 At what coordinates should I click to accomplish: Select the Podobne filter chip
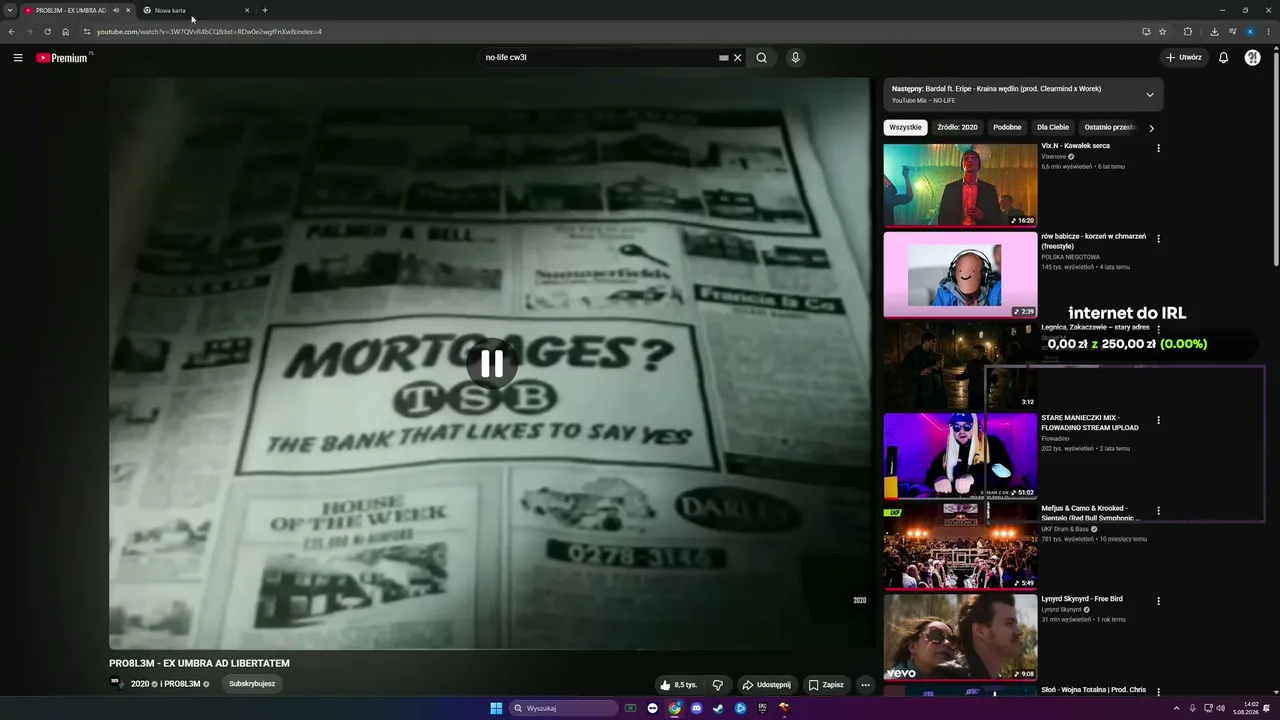pos(1008,128)
